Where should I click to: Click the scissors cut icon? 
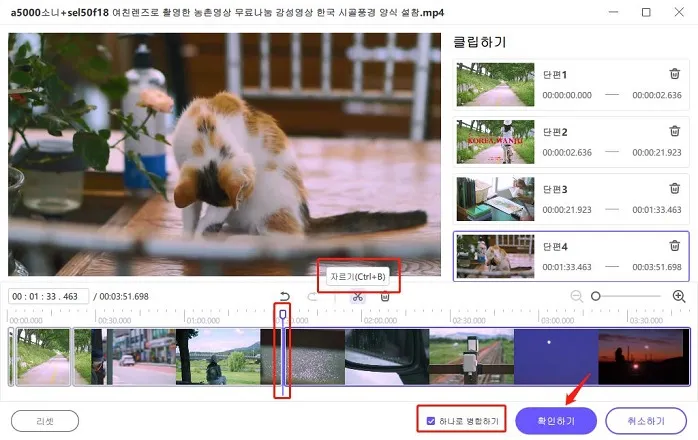tap(358, 297)
